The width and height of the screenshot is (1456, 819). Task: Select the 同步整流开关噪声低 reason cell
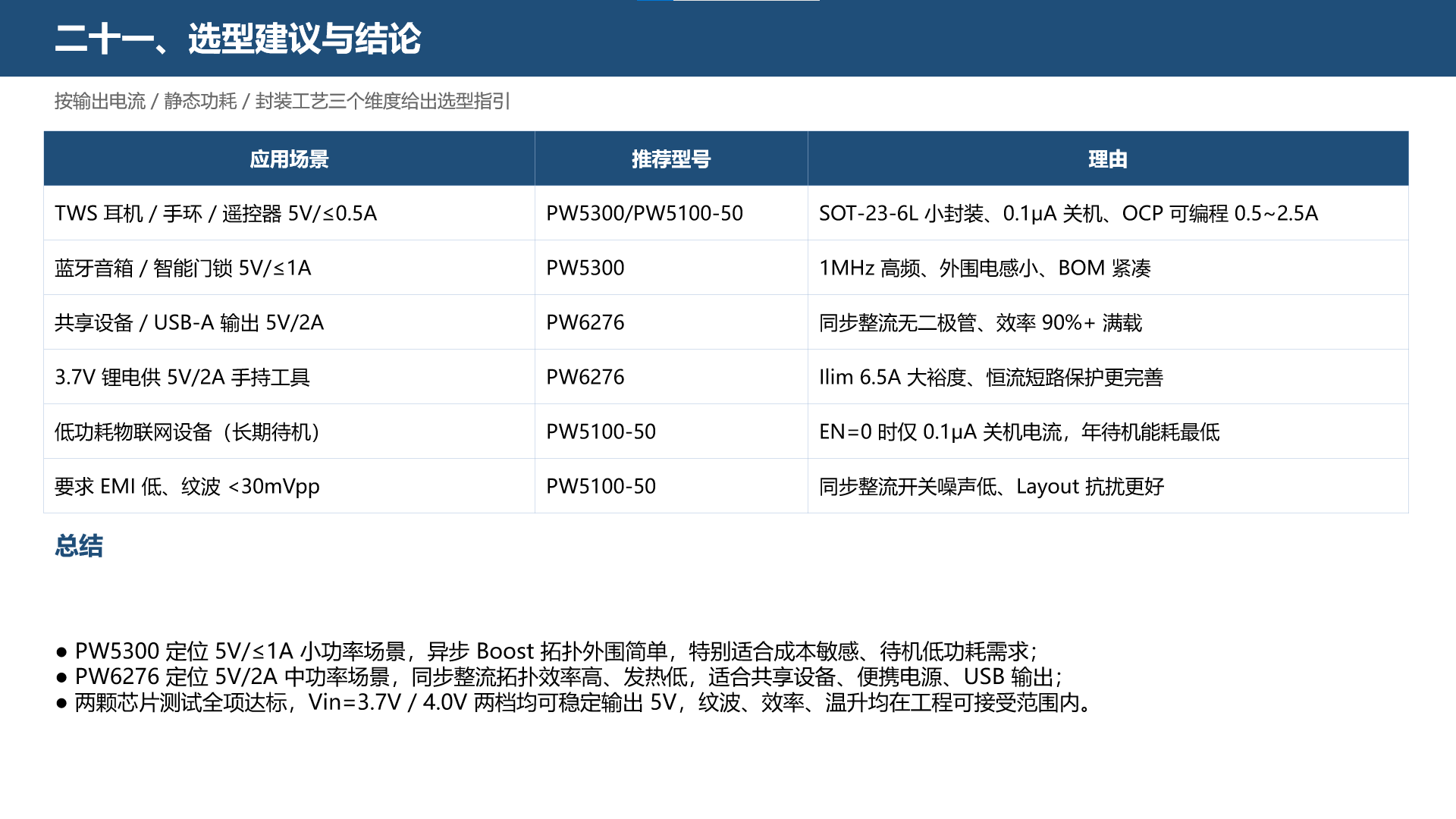1108,486
